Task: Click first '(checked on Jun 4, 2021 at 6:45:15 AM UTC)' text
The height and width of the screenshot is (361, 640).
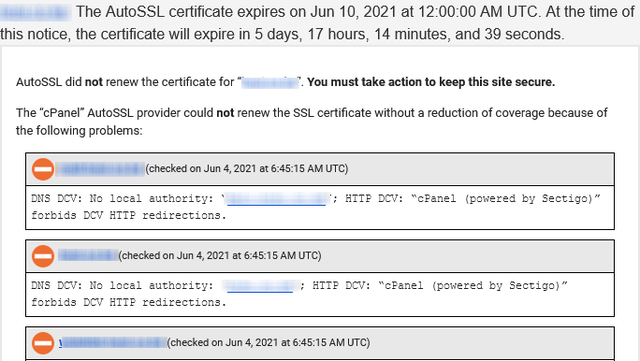Action: click(247, 169)
